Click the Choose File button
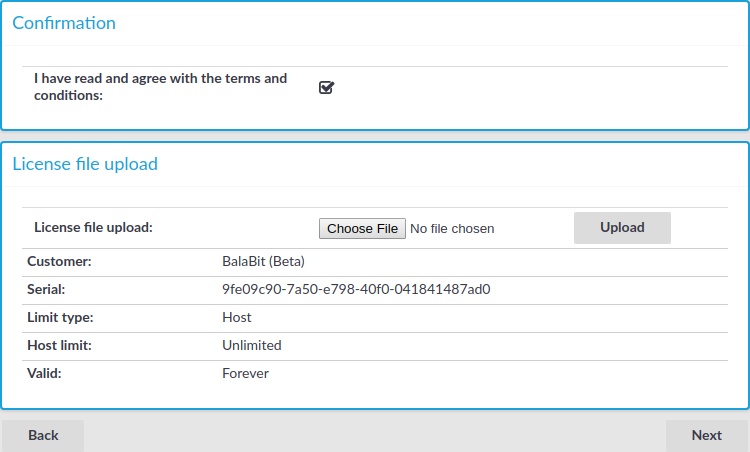This screenshot has height=452, width=750. [x=362, y=229]
